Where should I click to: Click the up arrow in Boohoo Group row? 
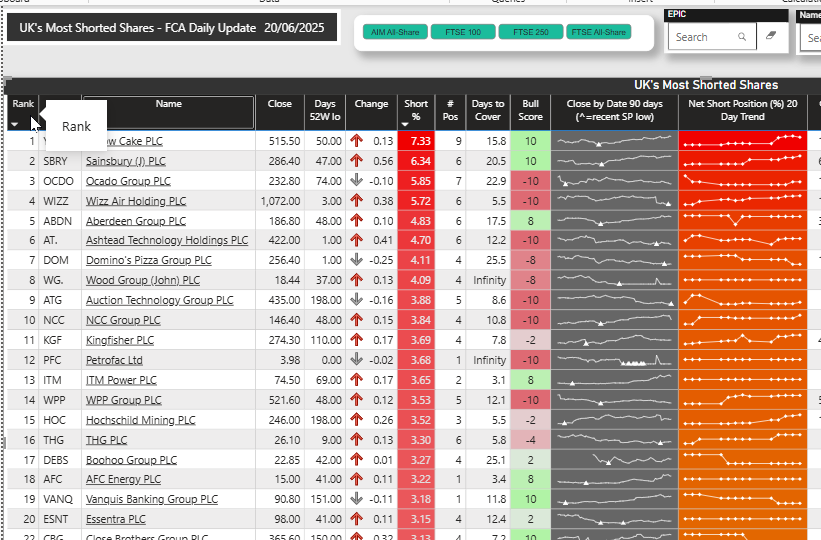click(357, 459)
